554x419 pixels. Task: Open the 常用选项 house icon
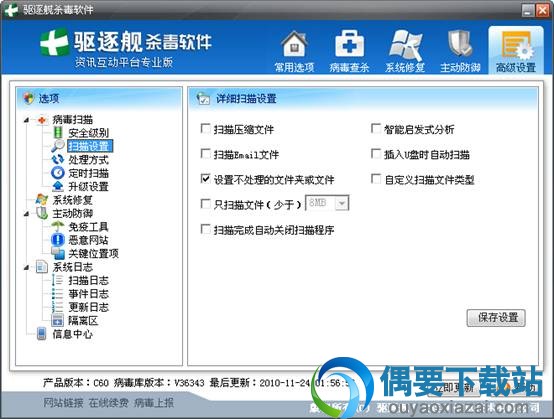294,44
